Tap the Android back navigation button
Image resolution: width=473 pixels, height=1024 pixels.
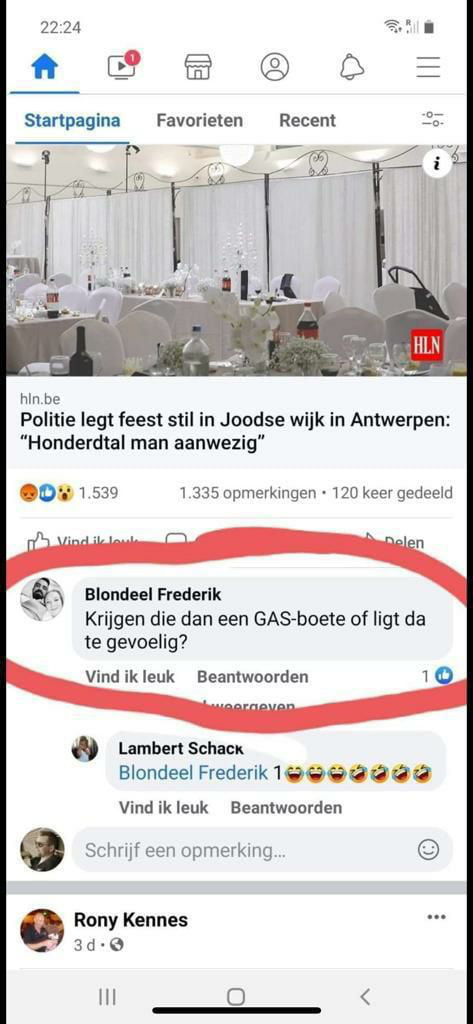point(365,997)
